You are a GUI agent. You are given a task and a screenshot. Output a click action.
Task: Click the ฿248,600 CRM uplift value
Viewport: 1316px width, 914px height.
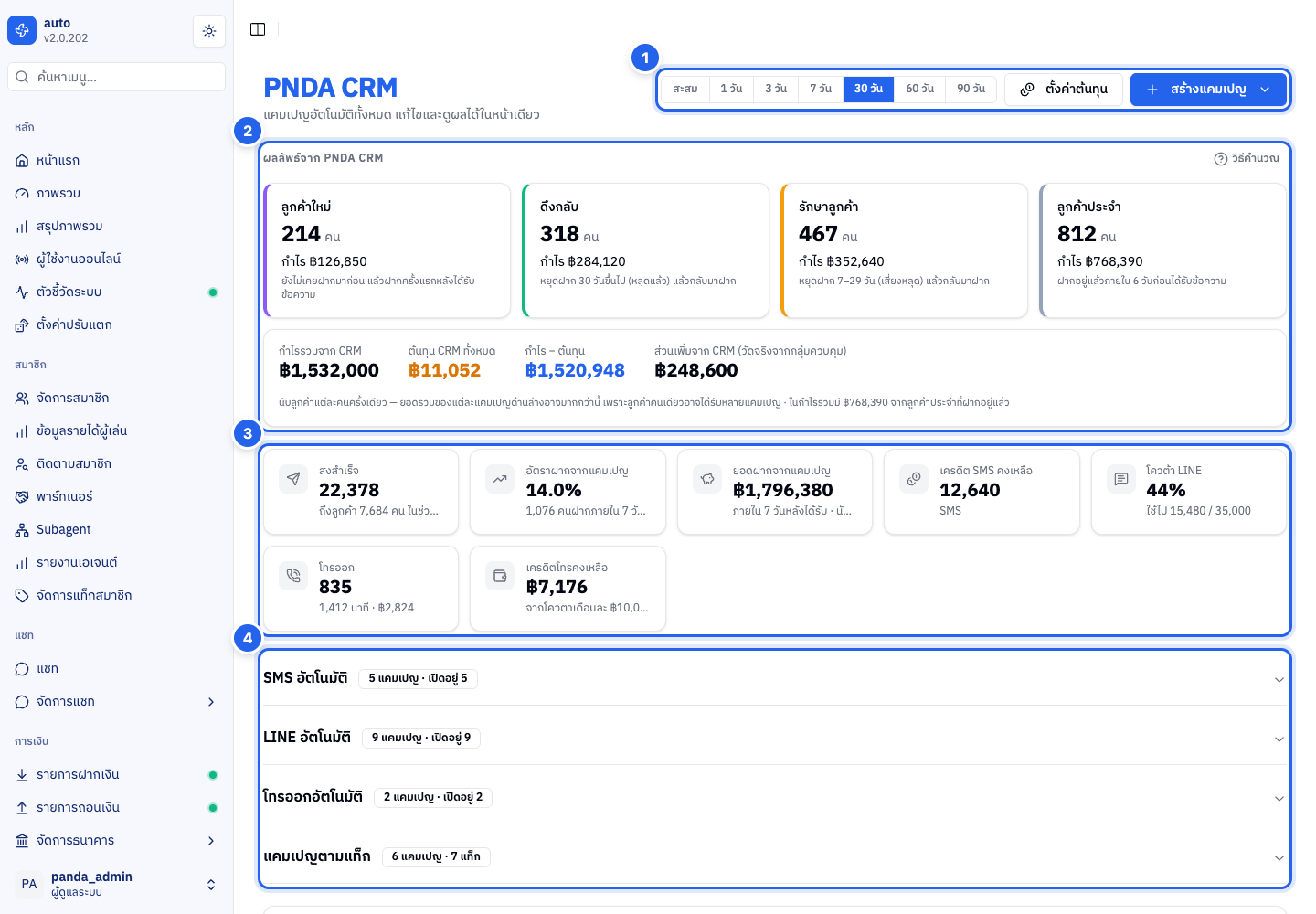coord(696,370)
